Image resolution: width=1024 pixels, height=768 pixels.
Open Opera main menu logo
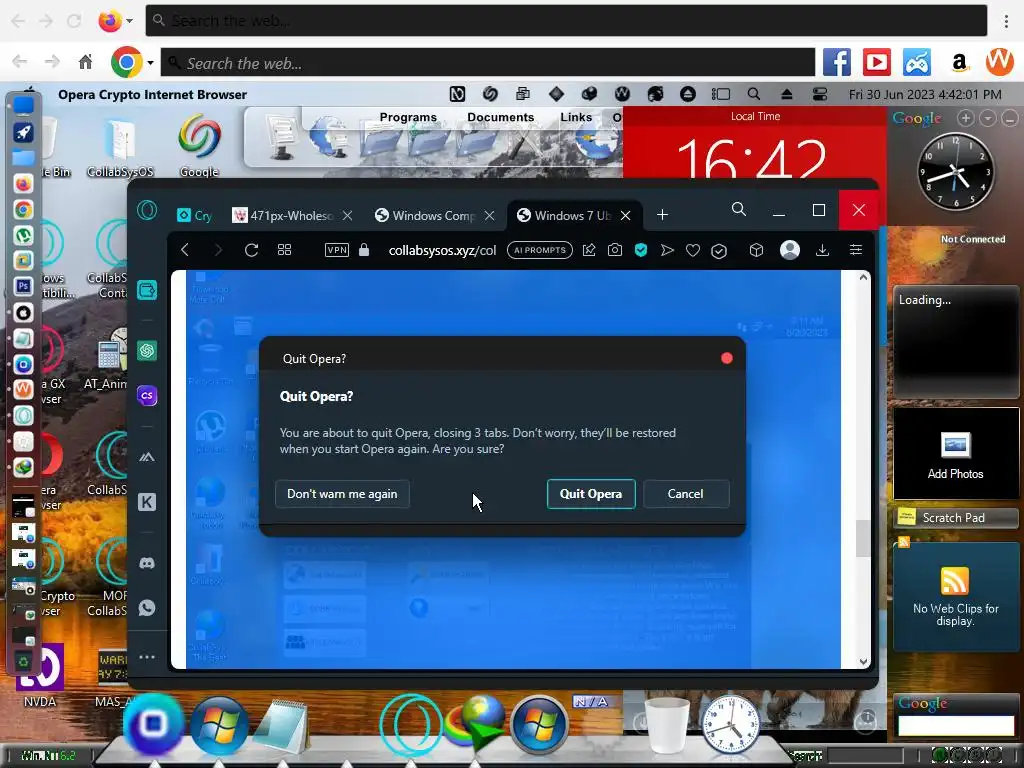click(x=147, y=210)
